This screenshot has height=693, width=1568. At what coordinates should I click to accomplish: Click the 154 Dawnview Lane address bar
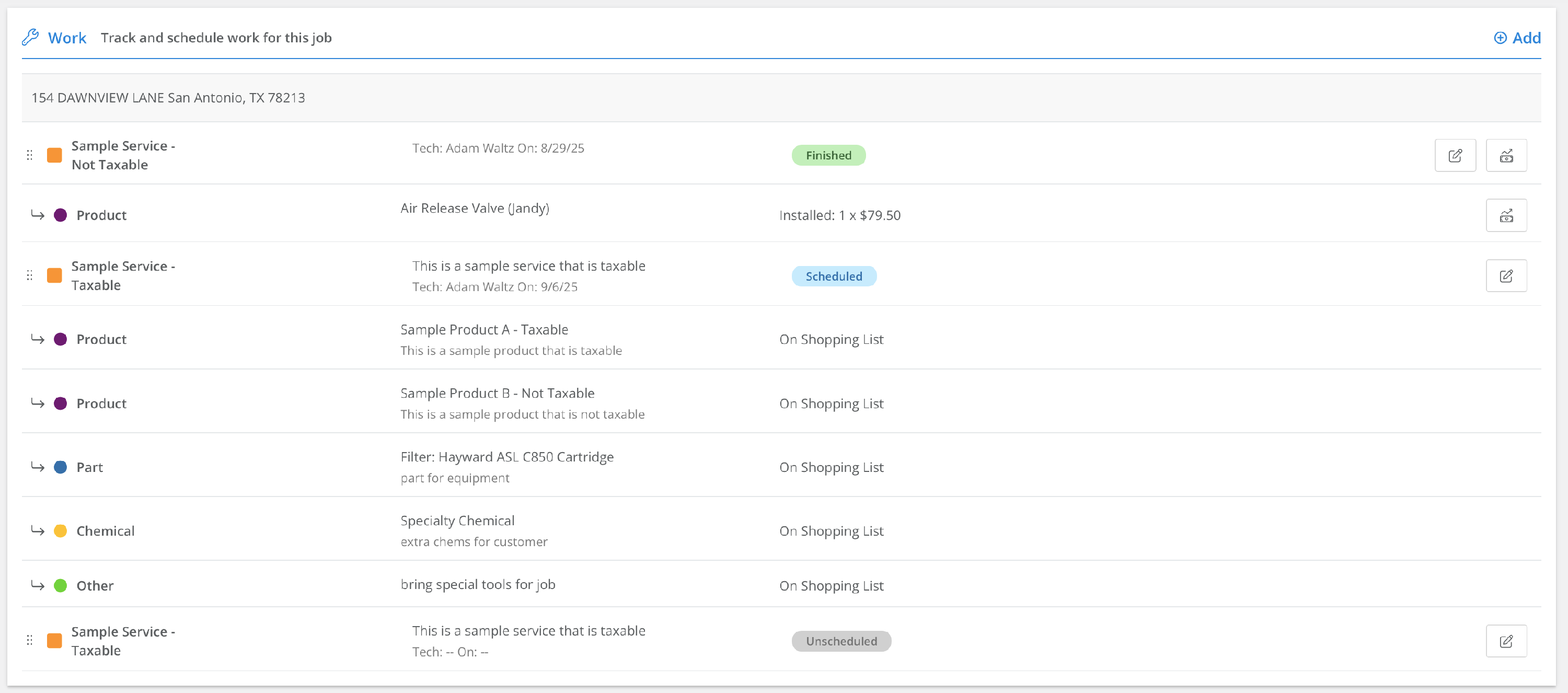pos(168,98)
